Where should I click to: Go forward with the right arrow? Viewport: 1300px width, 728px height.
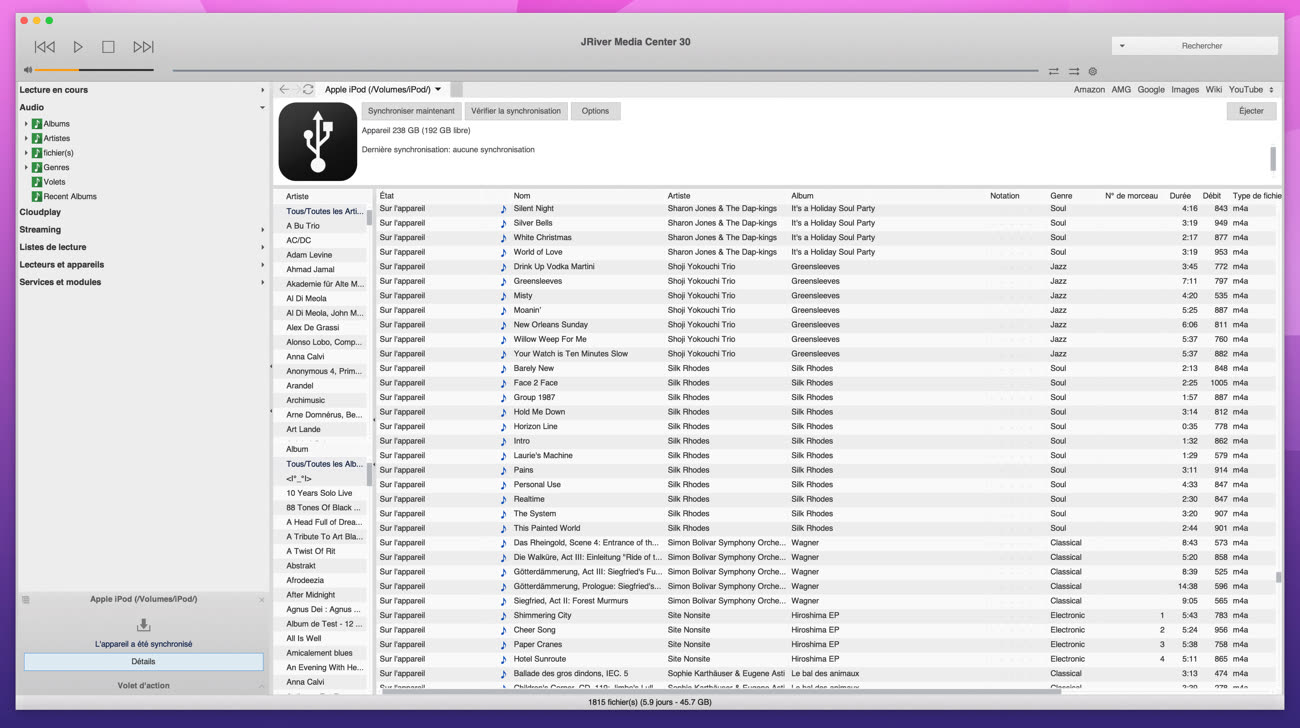coord(296,90)
